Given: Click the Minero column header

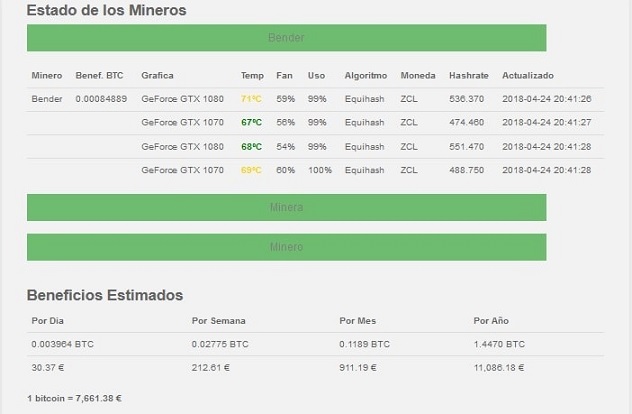Looking at the screenshot, I should [47, 76].
